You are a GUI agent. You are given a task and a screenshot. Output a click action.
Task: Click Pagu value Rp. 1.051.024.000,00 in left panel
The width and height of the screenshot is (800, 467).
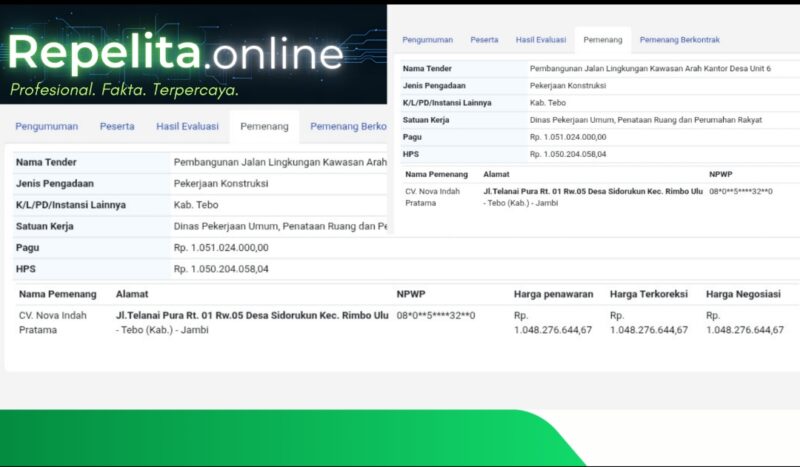221,248
